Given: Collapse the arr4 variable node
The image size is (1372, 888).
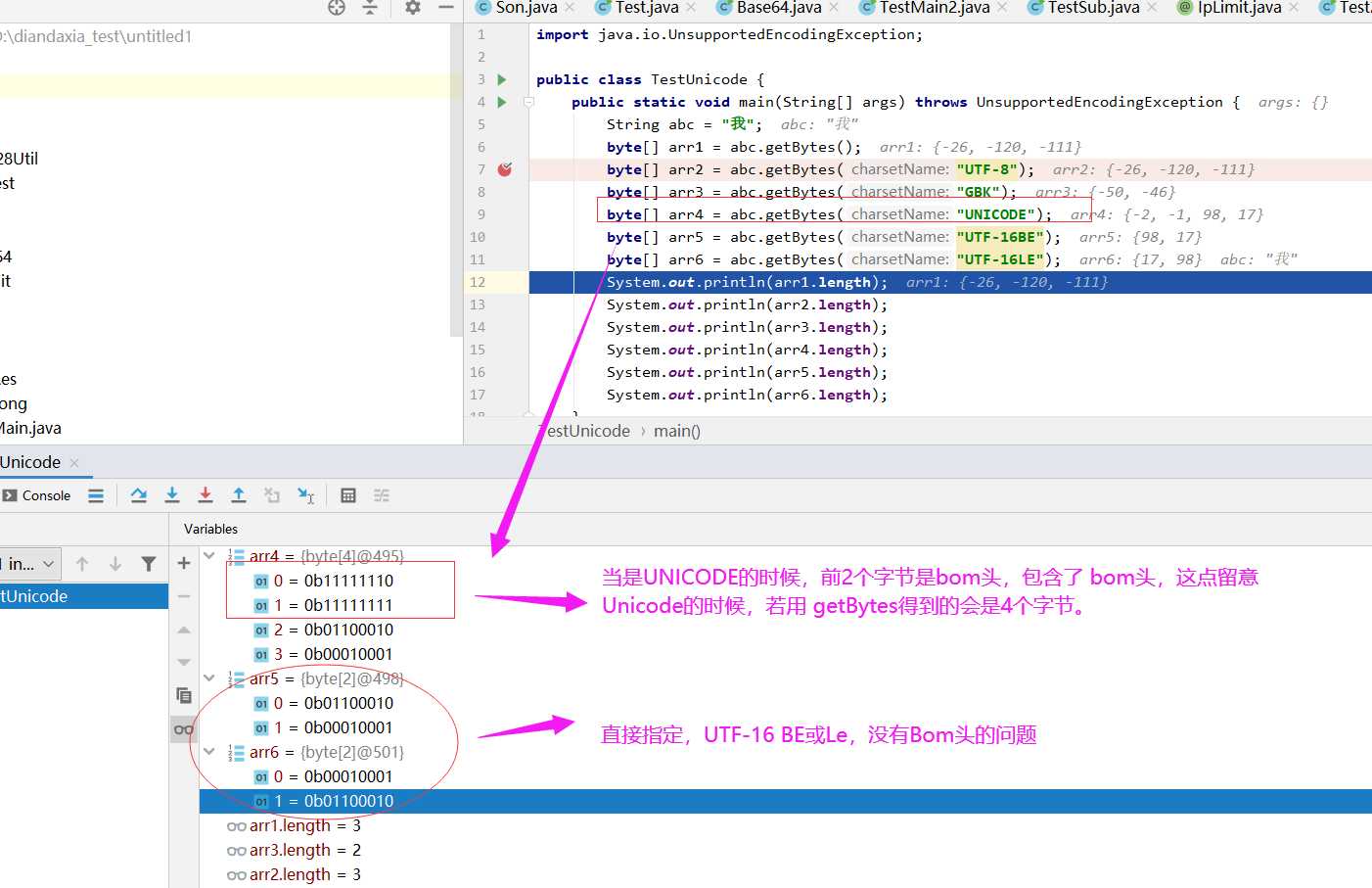Looking at the screenshot, I should 209,555.
